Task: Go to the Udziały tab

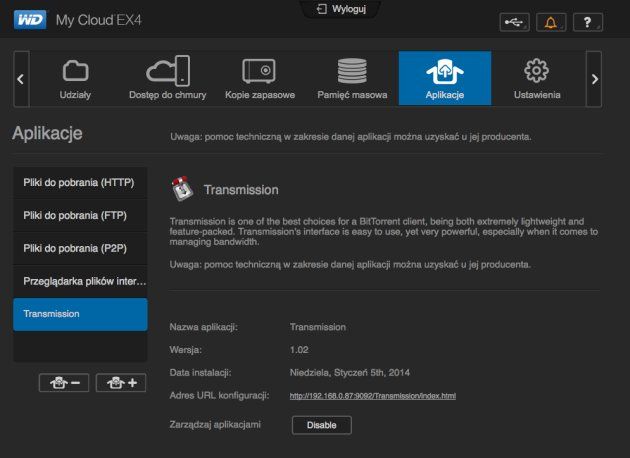Action: tap(75, 79)
